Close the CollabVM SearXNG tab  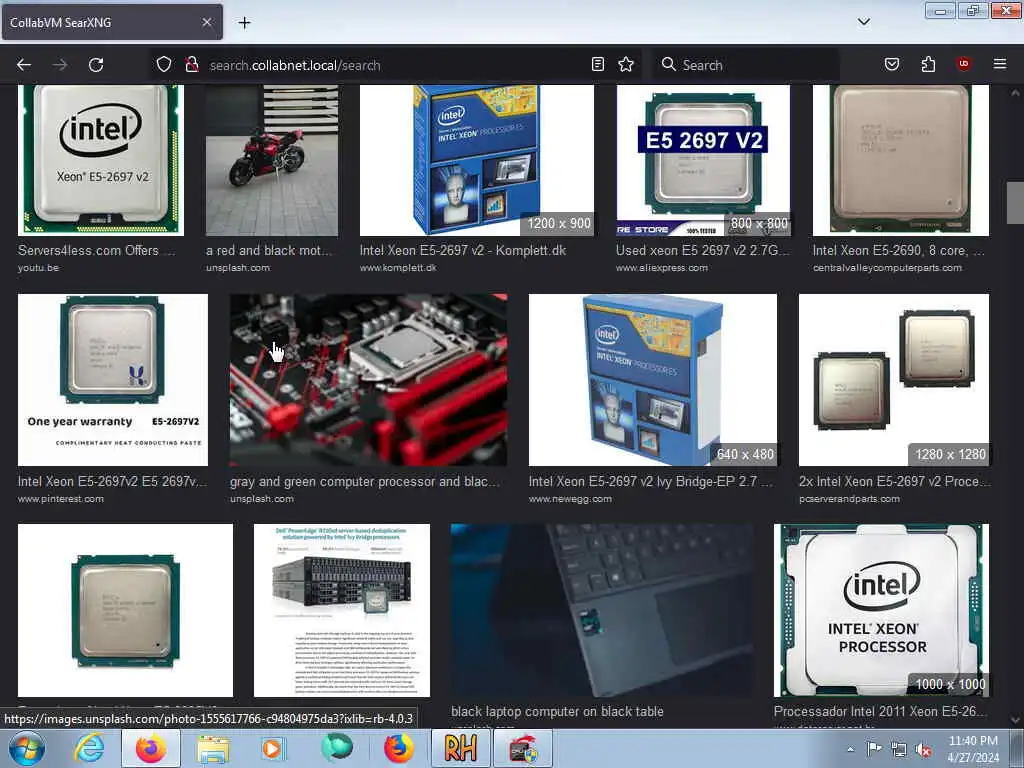pos(206,22)
